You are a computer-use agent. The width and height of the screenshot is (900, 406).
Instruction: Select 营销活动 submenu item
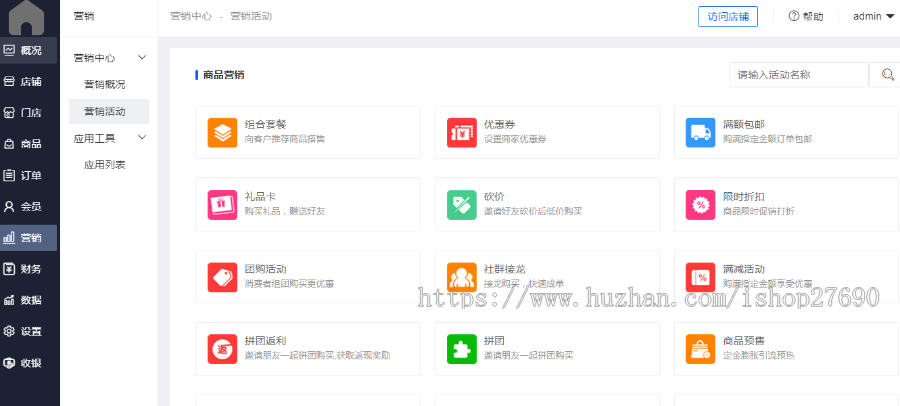point(109,111)
